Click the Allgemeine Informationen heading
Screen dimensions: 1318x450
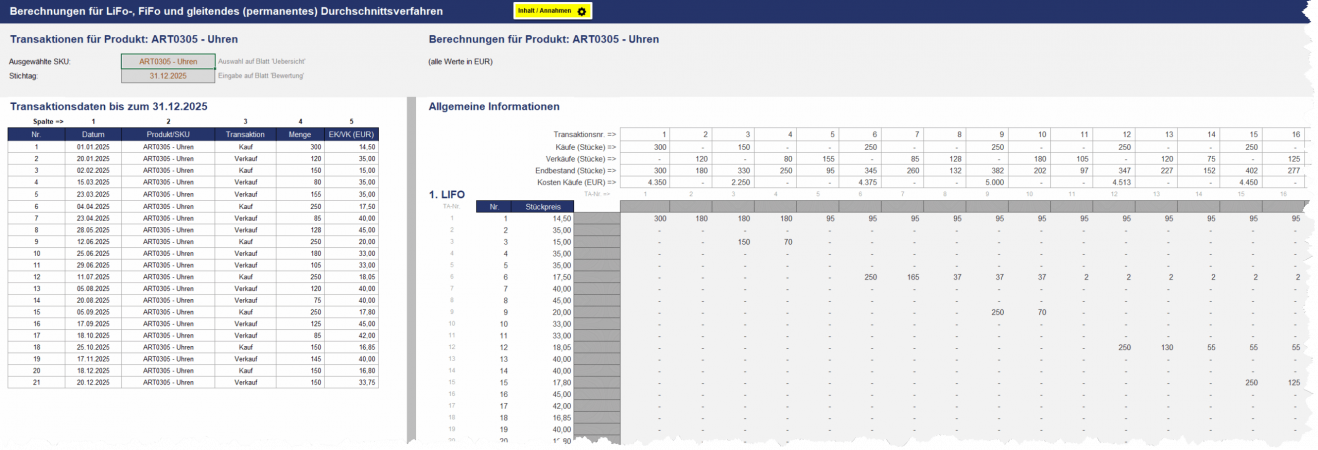pyautogui.click(x=493, y=107)
